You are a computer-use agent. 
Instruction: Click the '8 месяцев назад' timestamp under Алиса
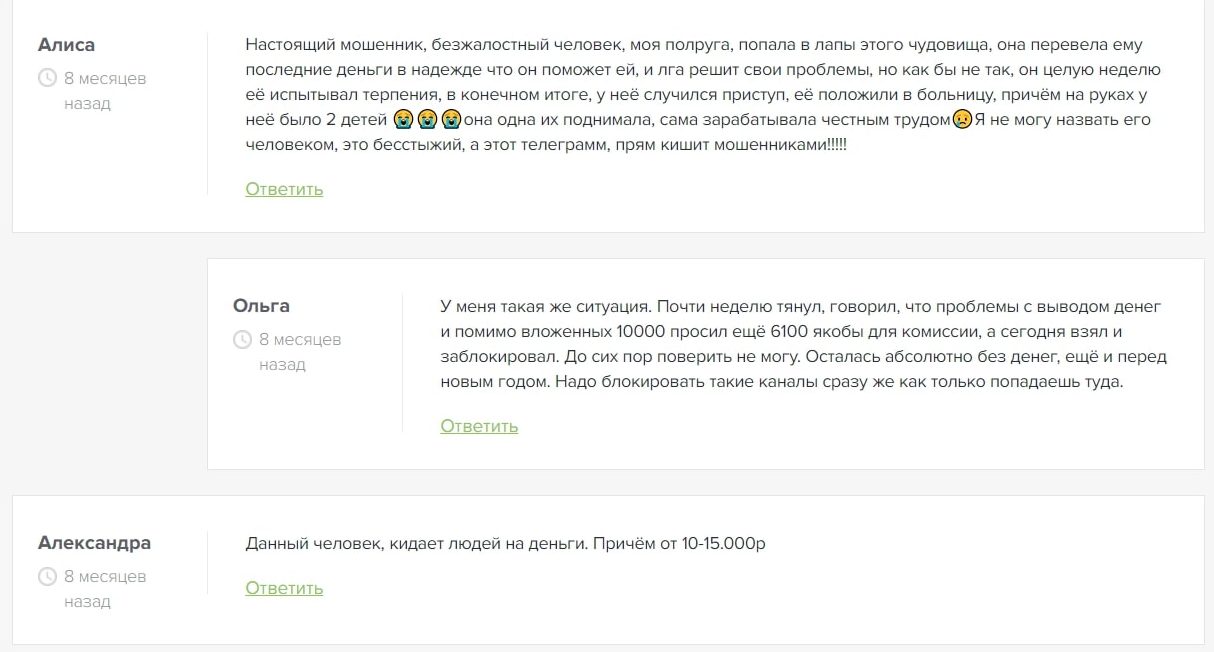105,90
